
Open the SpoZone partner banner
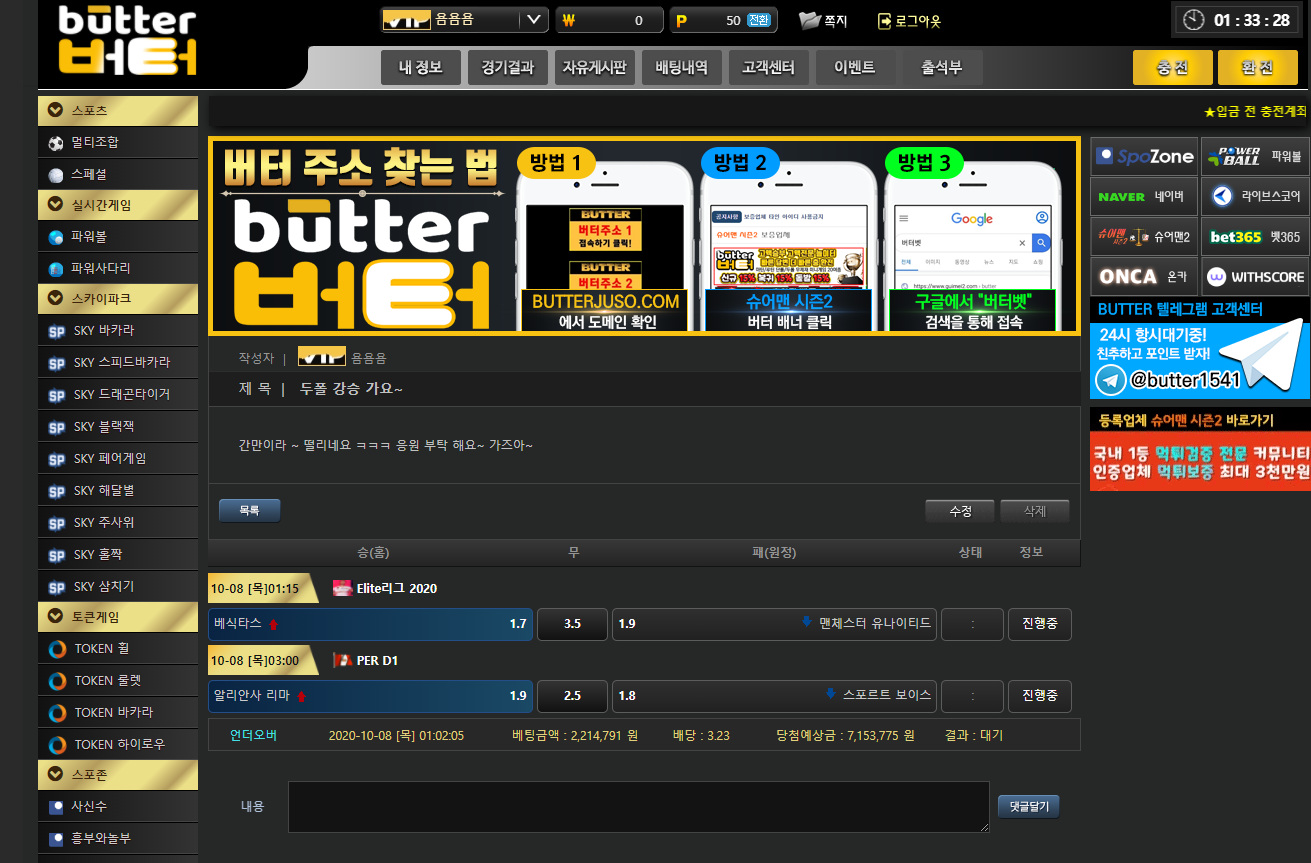1144,156
